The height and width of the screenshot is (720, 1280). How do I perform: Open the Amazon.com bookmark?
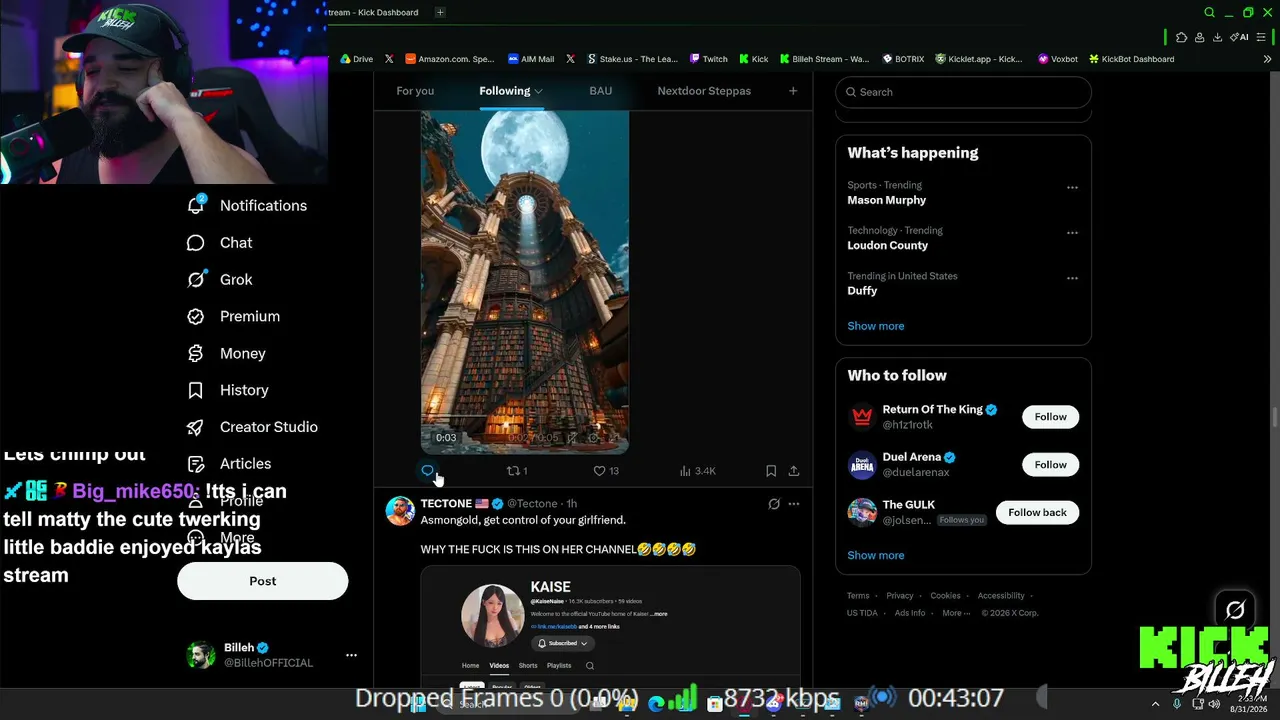(449, 59)
